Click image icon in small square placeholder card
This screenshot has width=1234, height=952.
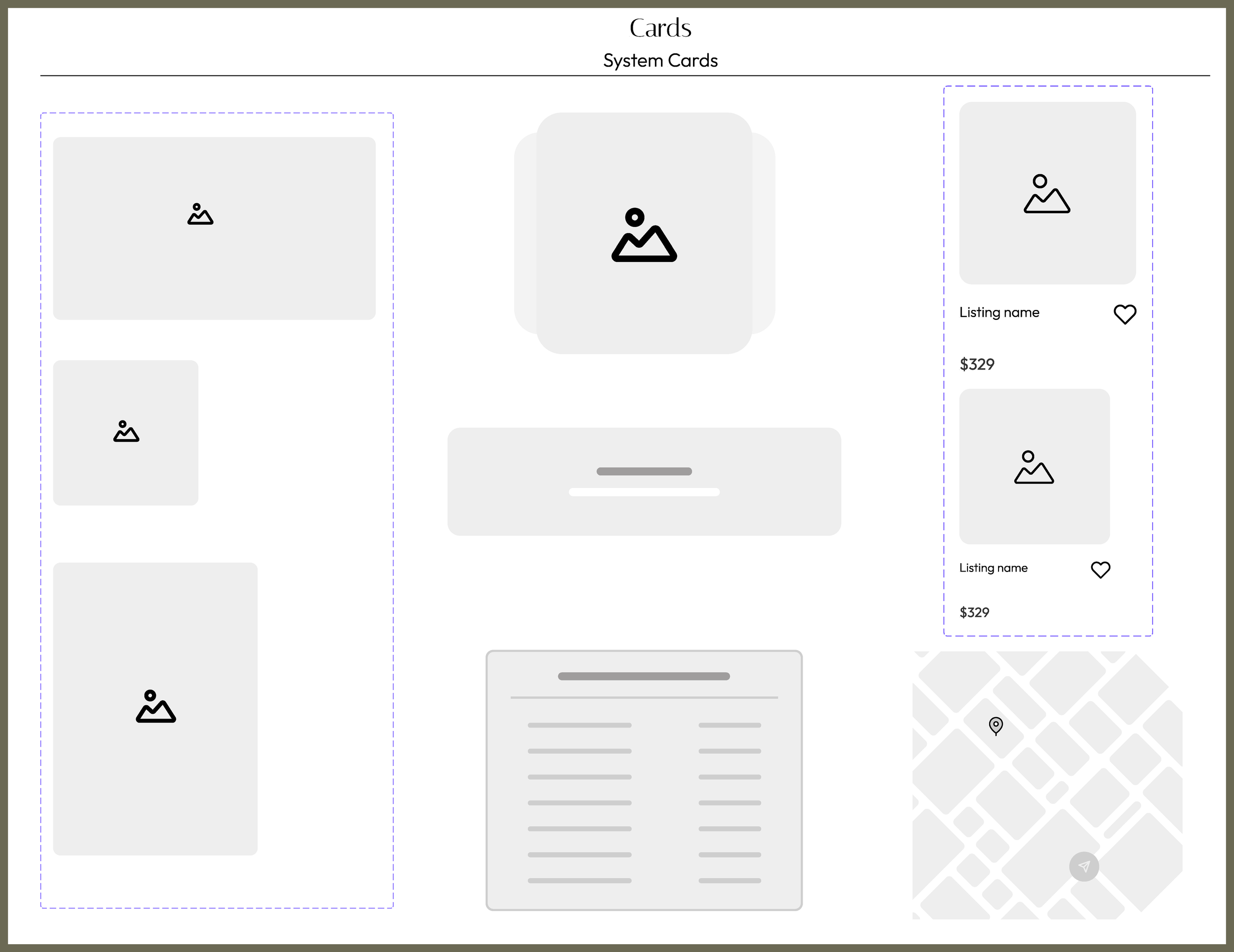pos(126,432)
